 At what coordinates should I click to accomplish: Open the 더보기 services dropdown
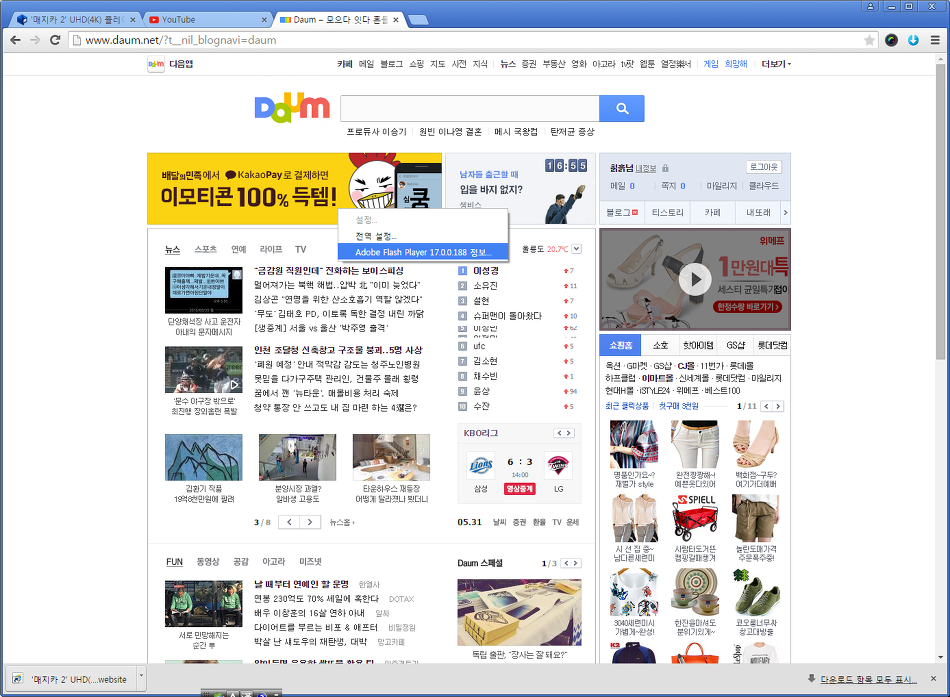pyautogui.click(x=776, y=64)
